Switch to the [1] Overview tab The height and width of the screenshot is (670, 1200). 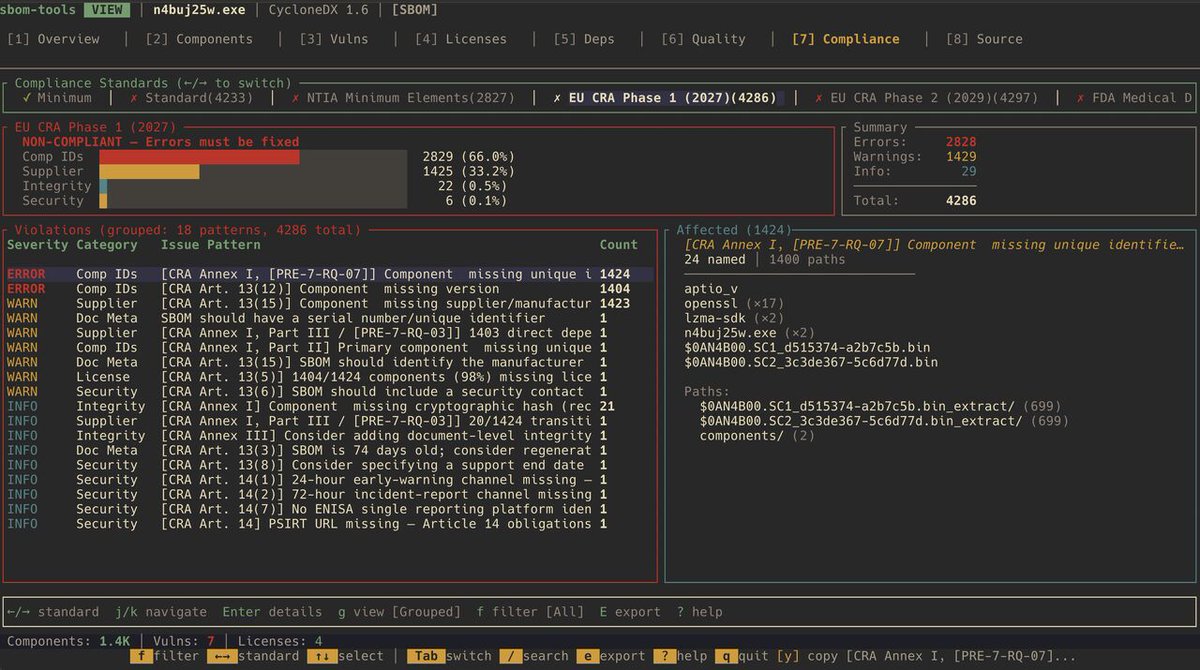coord(53,39)
